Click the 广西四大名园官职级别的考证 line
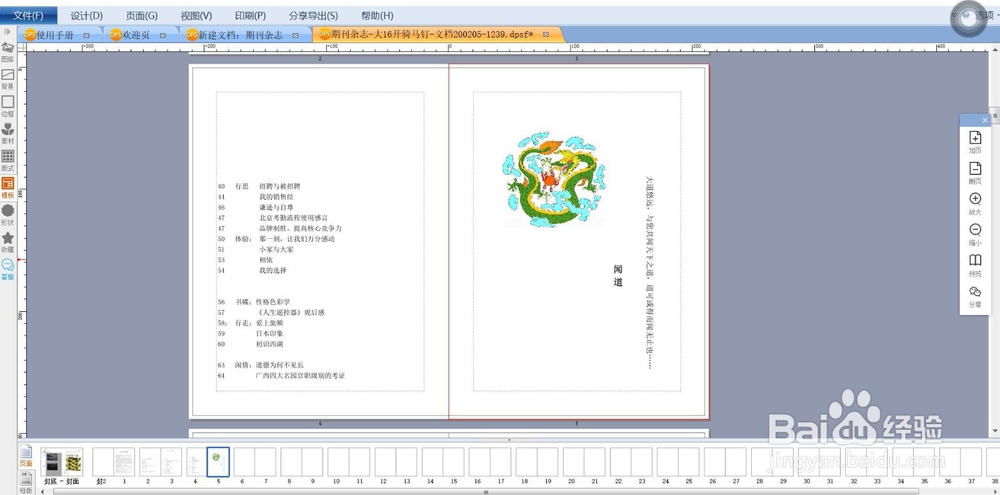 tap(300, 376)
